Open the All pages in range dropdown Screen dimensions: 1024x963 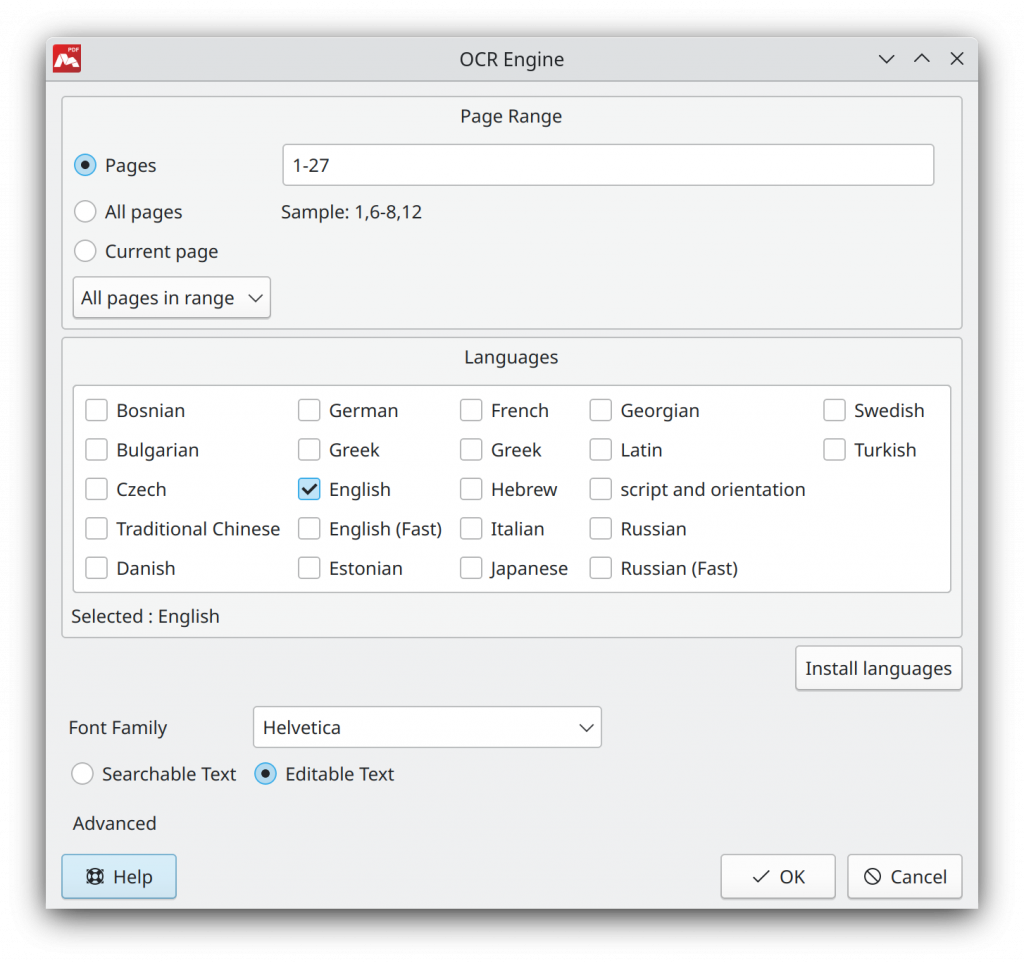click(x=170, y=297)
